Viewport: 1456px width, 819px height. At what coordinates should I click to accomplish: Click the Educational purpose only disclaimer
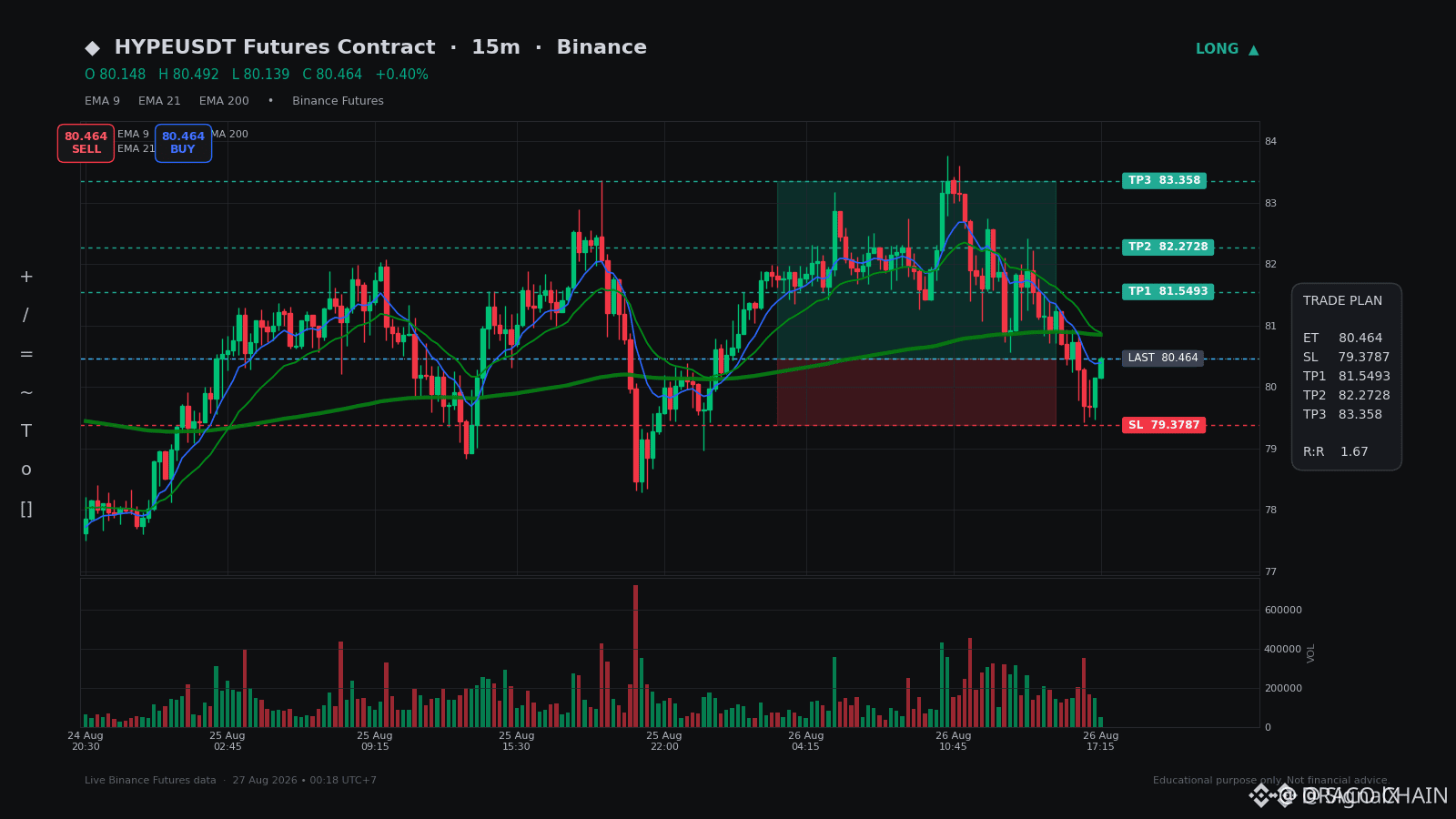(1271, 781)
